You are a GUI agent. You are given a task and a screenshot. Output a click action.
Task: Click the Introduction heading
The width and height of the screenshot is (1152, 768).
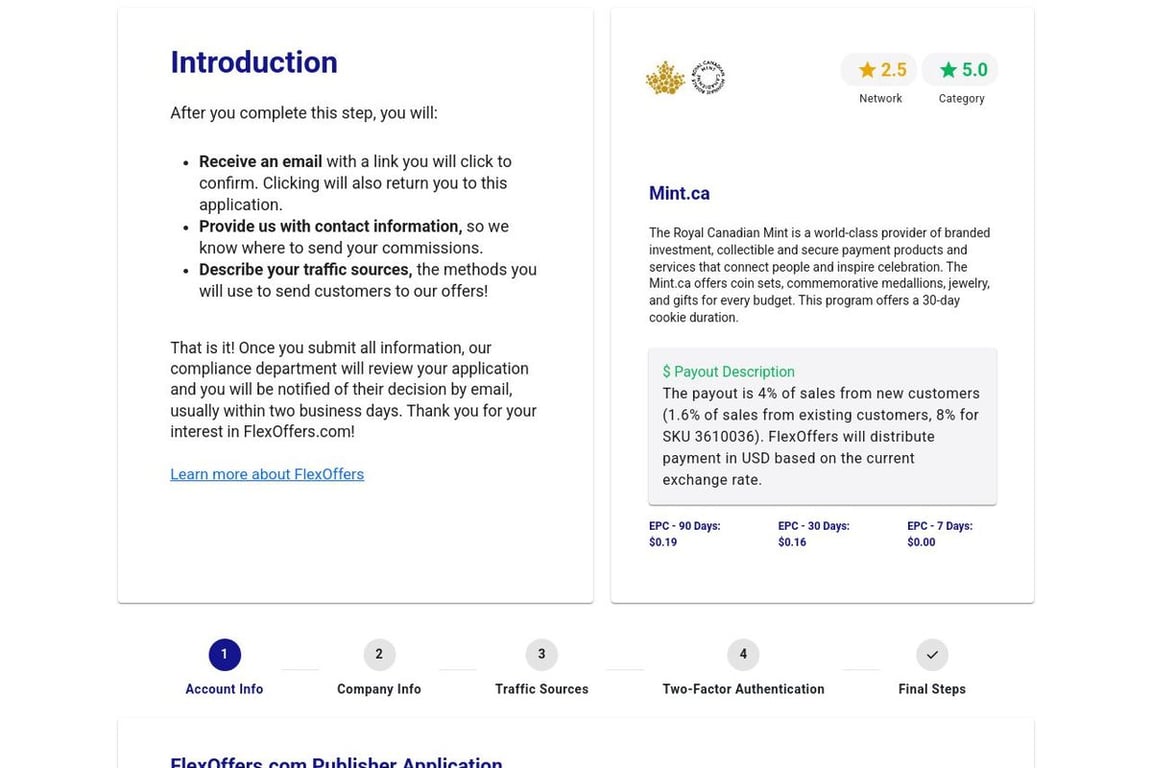point(254,62)
